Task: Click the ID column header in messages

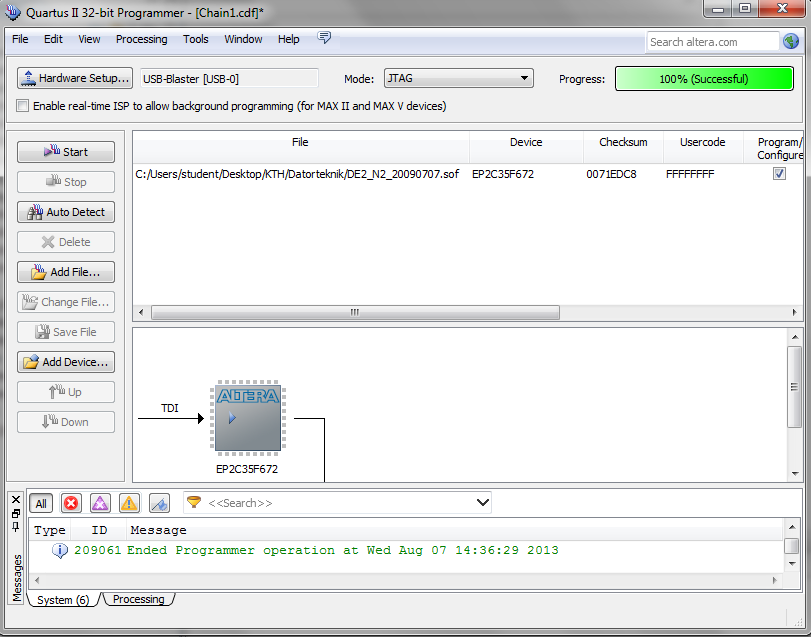Action: 99,530
